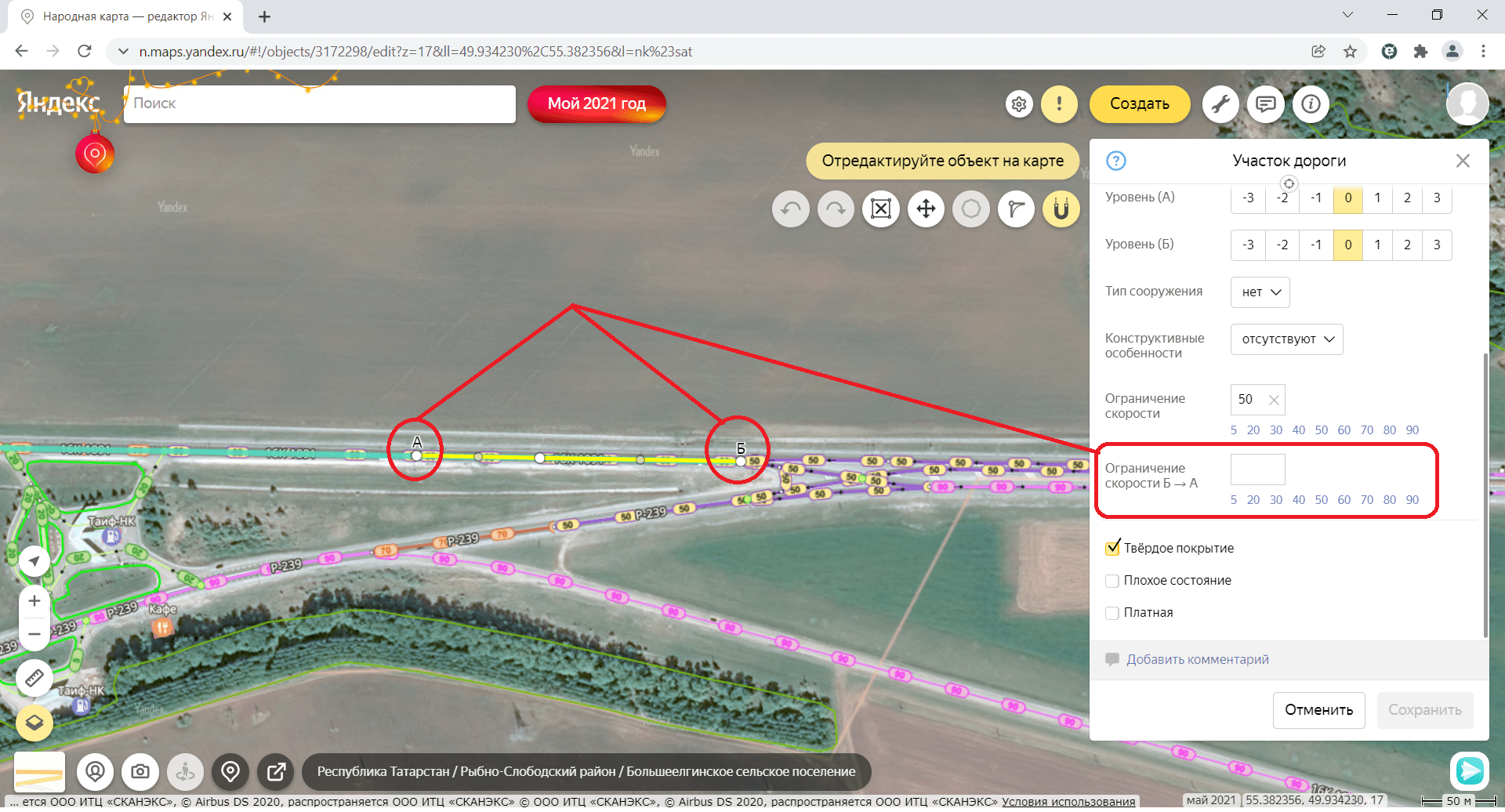Open the Создать menu button
Viewport: 1505px width, 812px height.
1139,103
